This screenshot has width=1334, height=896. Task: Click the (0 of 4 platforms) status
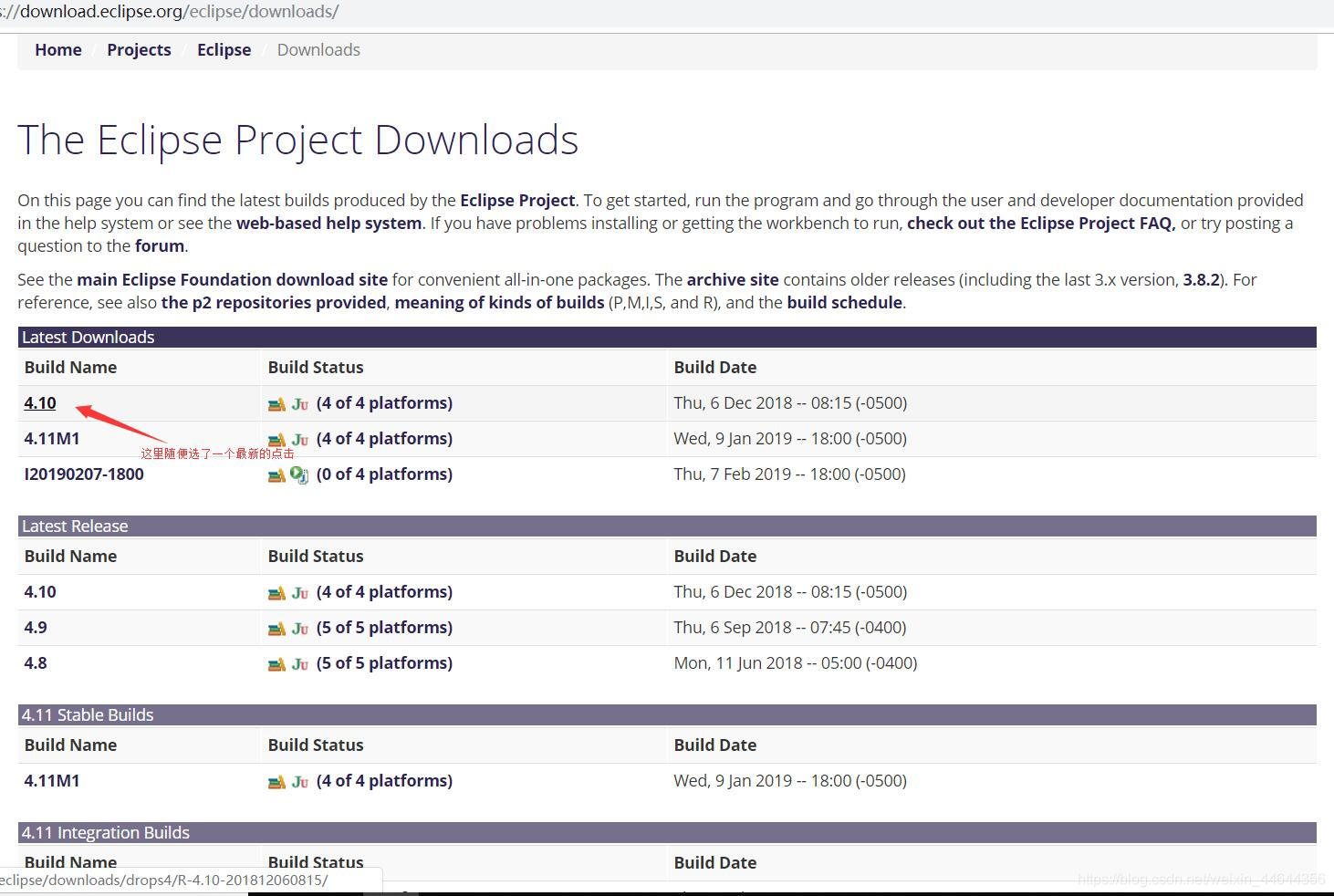tap(384, 474)
